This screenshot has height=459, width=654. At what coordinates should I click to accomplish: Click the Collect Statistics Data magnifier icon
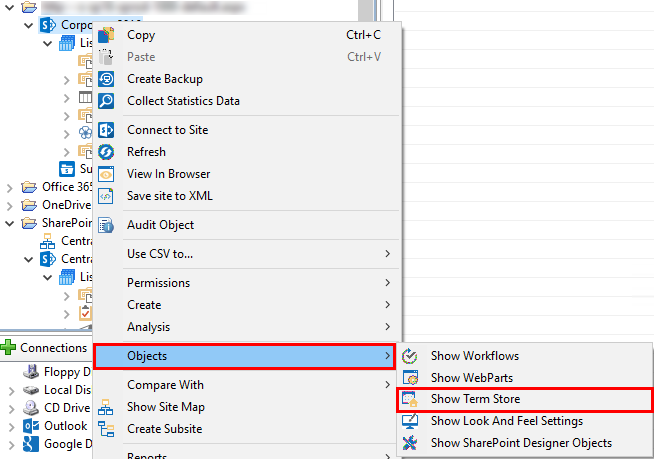click(x=106, y=101)
